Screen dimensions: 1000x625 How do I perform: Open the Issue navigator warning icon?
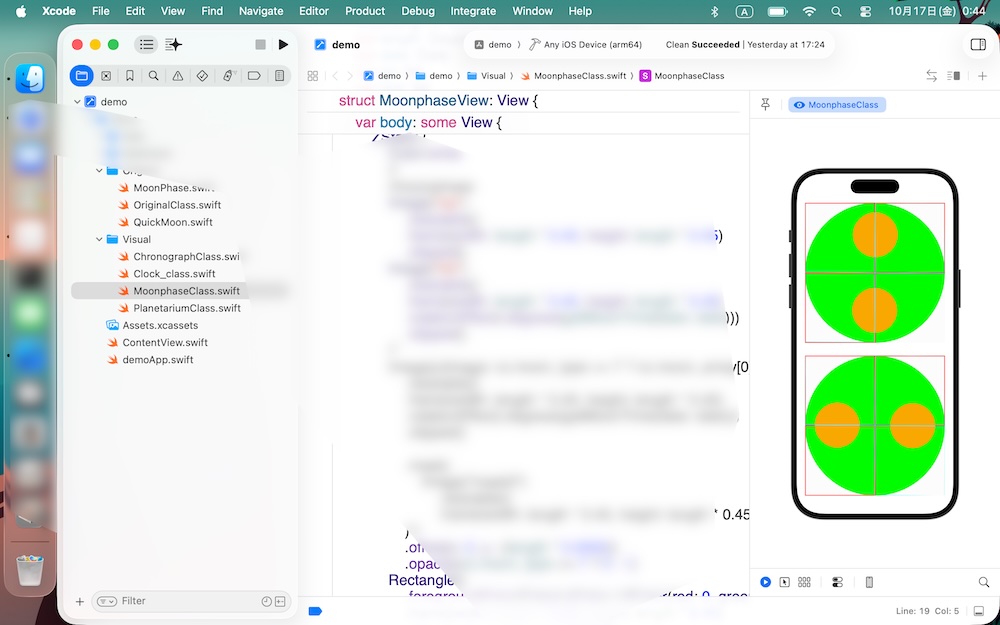(178, 76)
